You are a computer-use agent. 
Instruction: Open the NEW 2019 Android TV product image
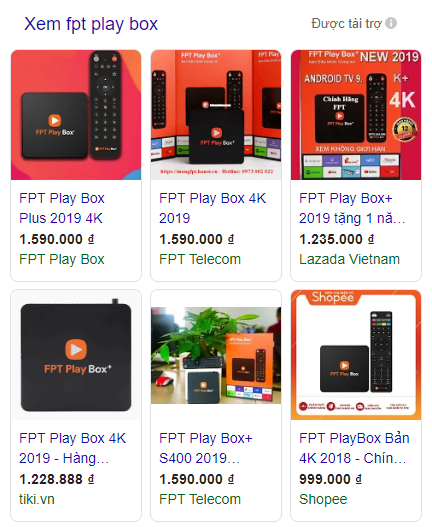point(356,115)
